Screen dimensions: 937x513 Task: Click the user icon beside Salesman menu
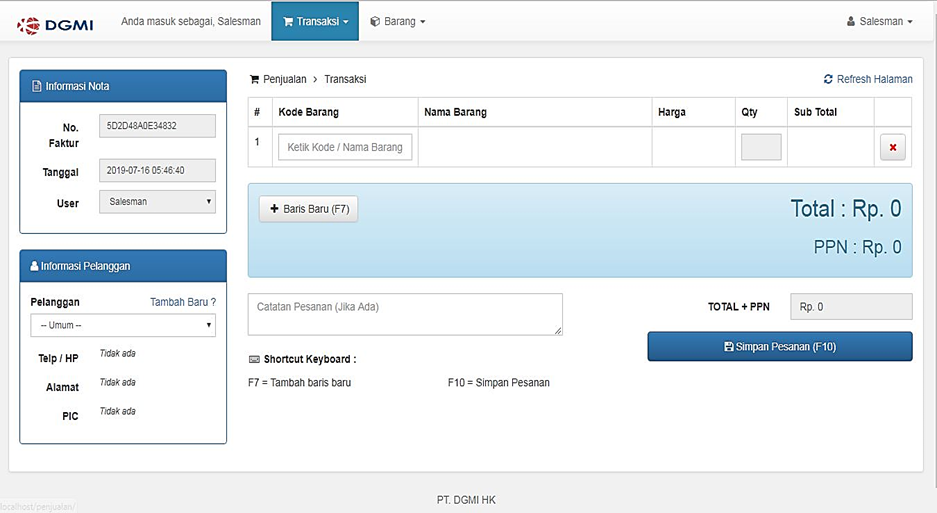tap(850, 22)
